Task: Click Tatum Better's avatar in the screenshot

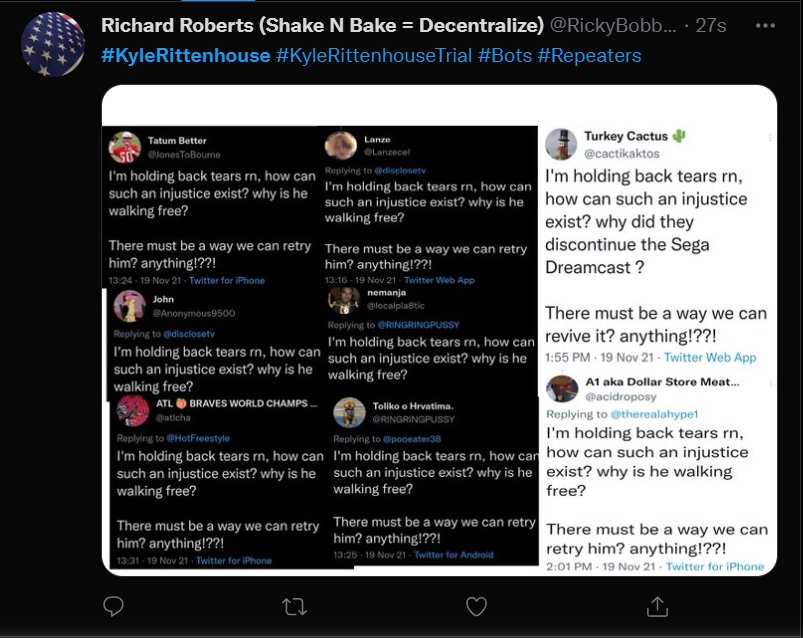Action: (x=124, y=148)
